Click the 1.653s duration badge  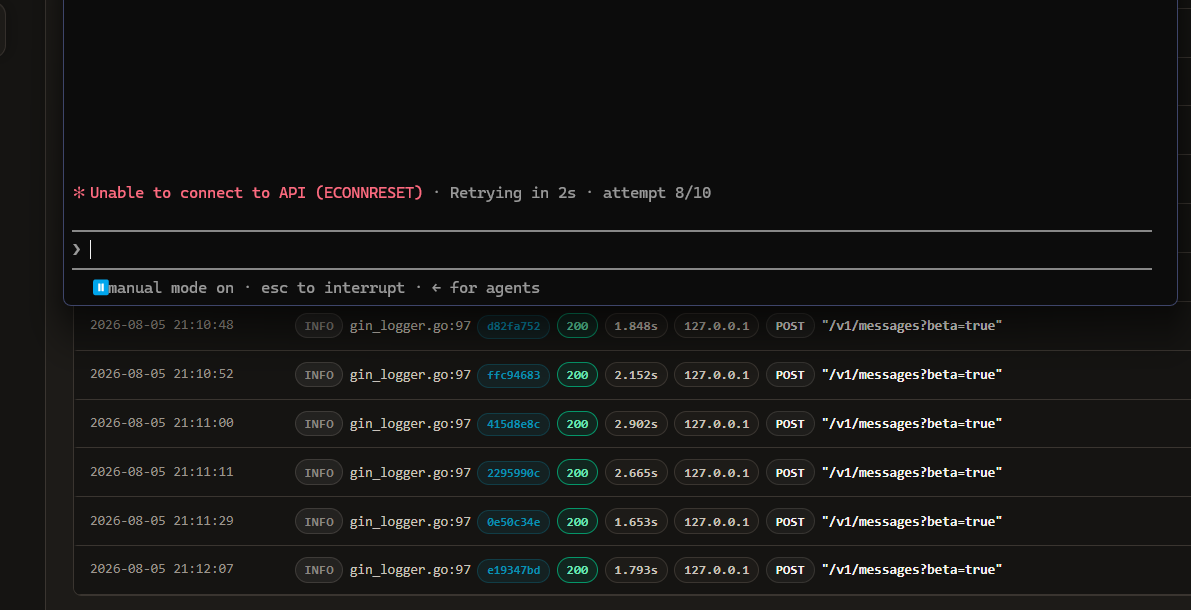pos(637,522)
